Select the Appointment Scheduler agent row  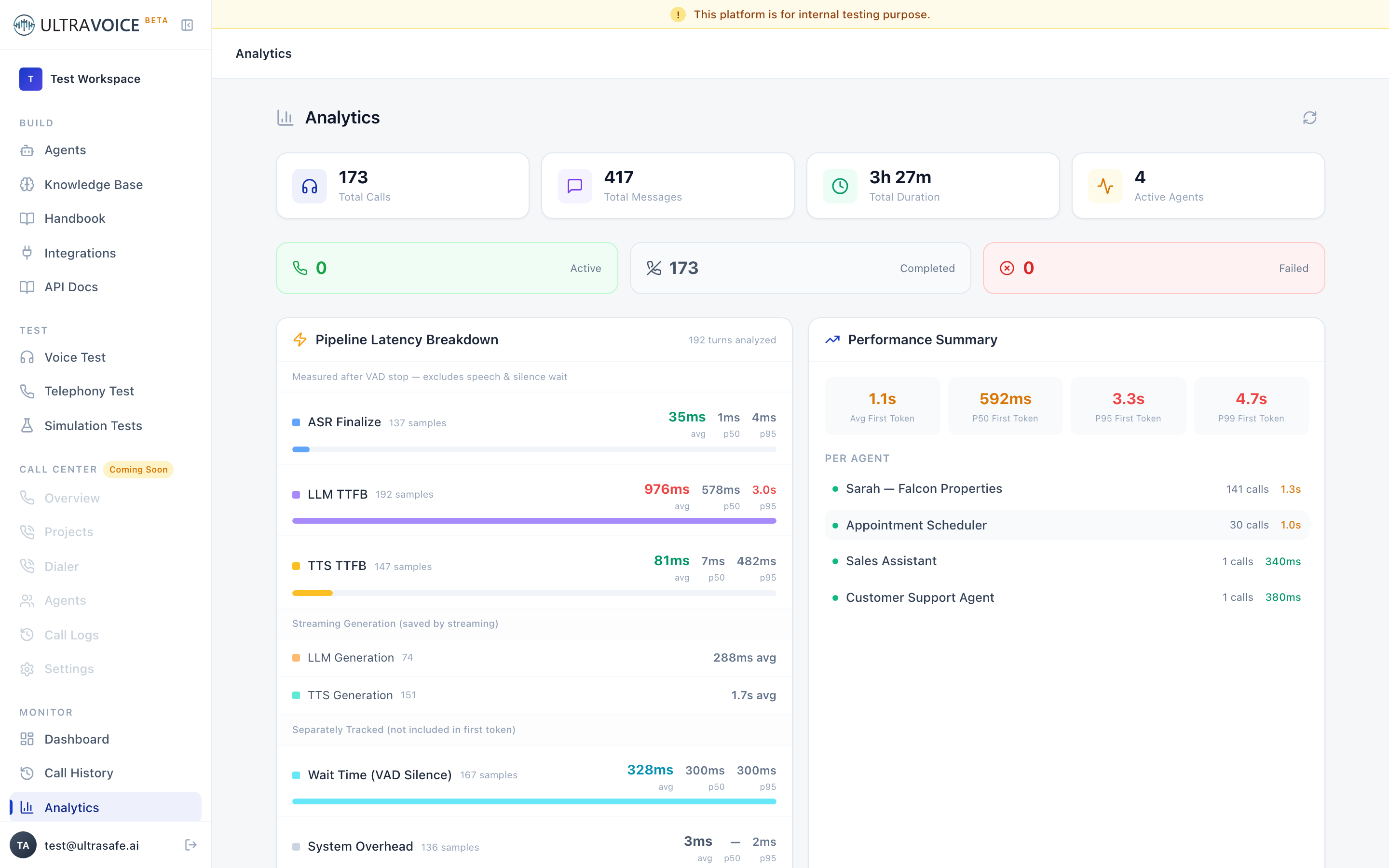[1066, 525]
